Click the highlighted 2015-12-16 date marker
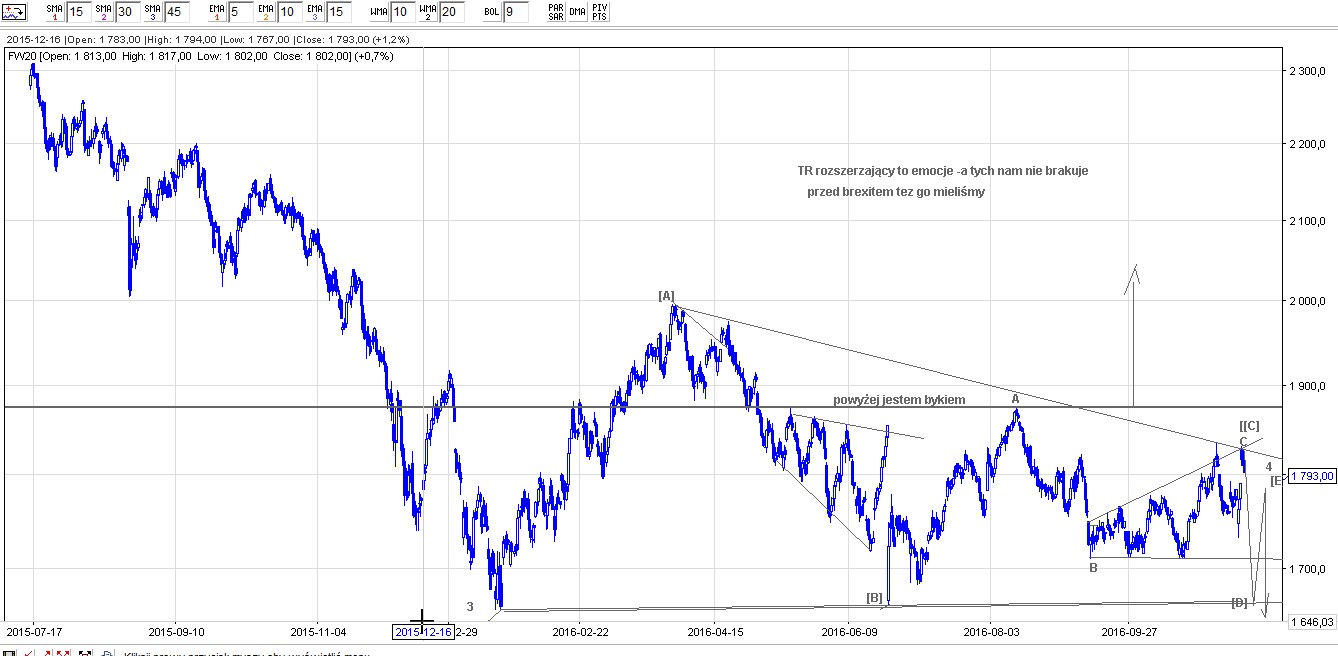Screen dimensions: 1338x656 click(422, 632)
